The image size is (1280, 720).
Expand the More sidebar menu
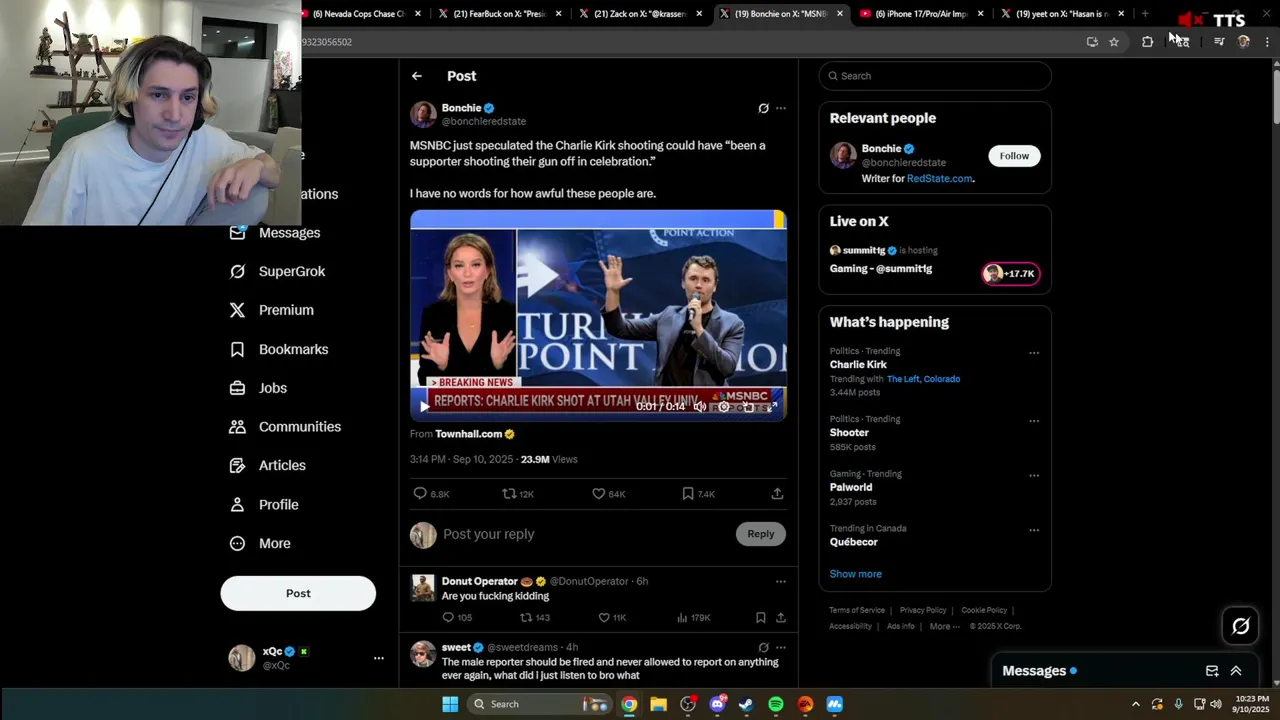pos(260,544)
